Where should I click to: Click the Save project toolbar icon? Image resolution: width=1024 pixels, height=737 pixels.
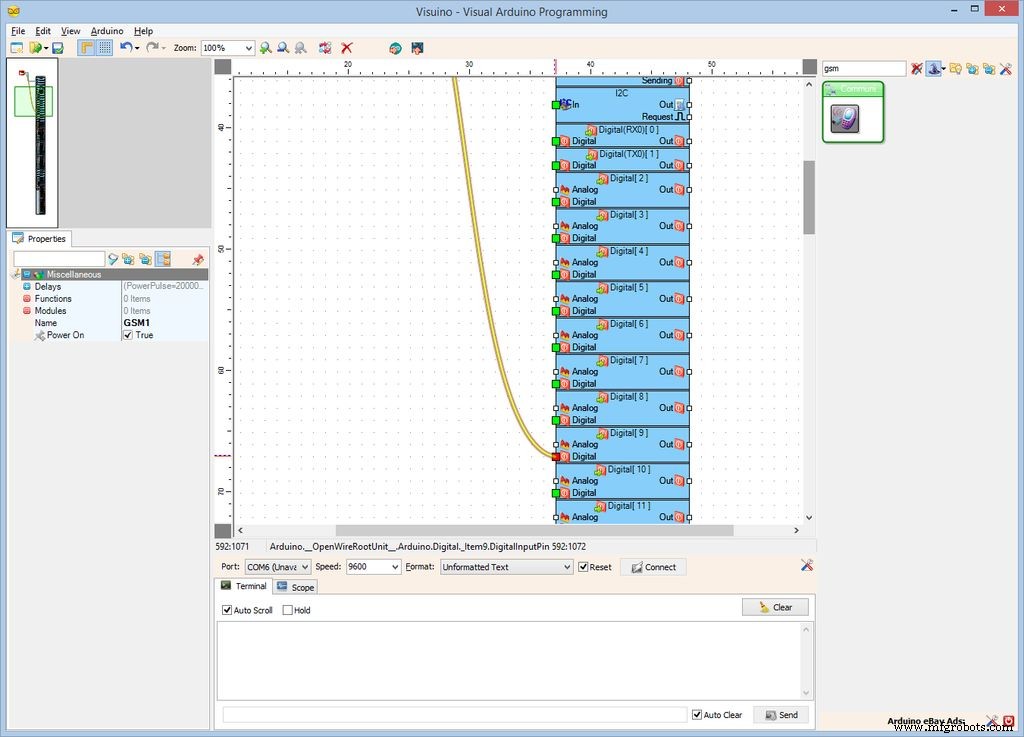58,48
